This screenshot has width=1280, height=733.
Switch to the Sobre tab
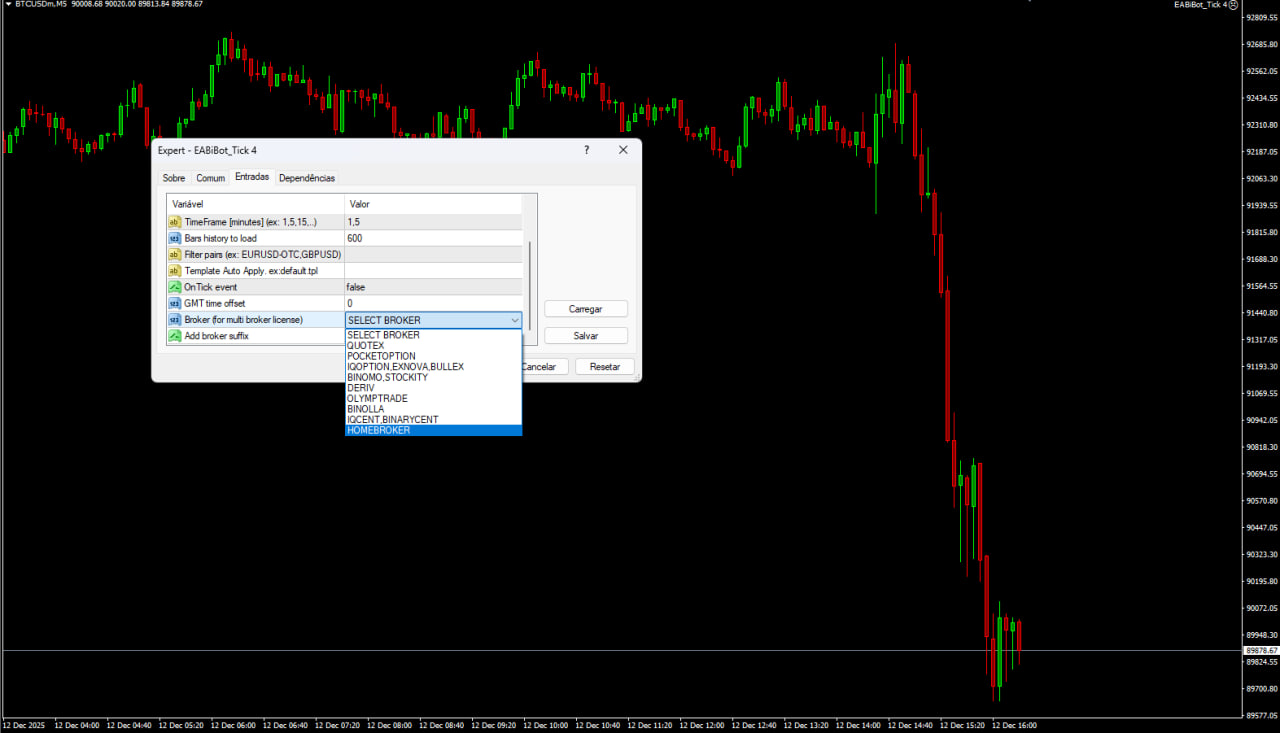pyautogui.click(x=174, y=178)
